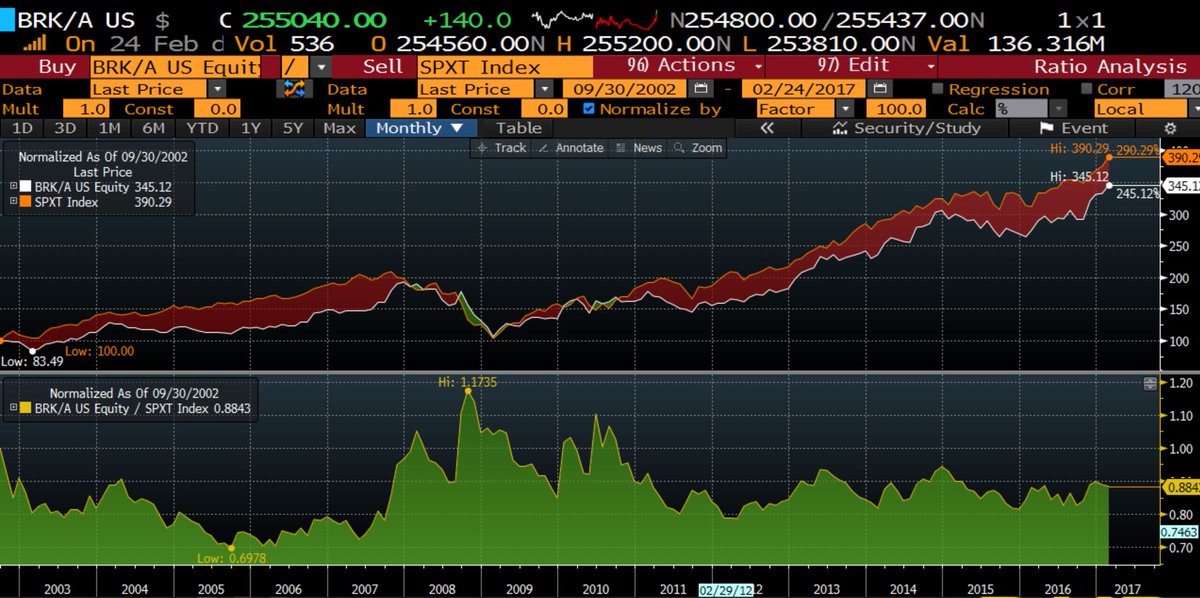Select the YTD range tab
1200x598 pixels.
coord(203,128)
